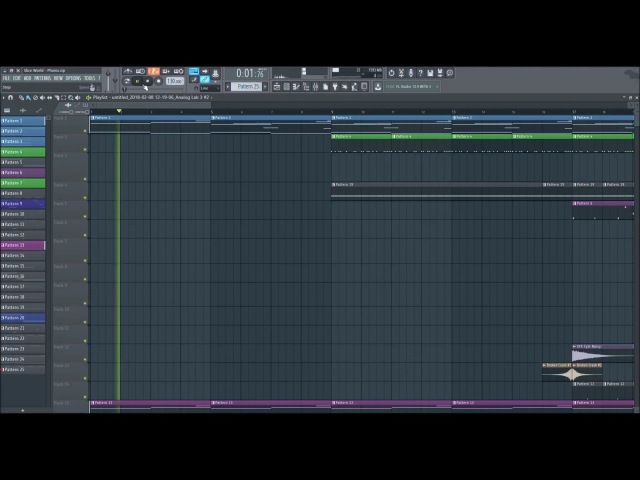The width and height of the screenshot is (640, 480).
Task: Adjust the main pitch slider
Action: click(115, 80)
